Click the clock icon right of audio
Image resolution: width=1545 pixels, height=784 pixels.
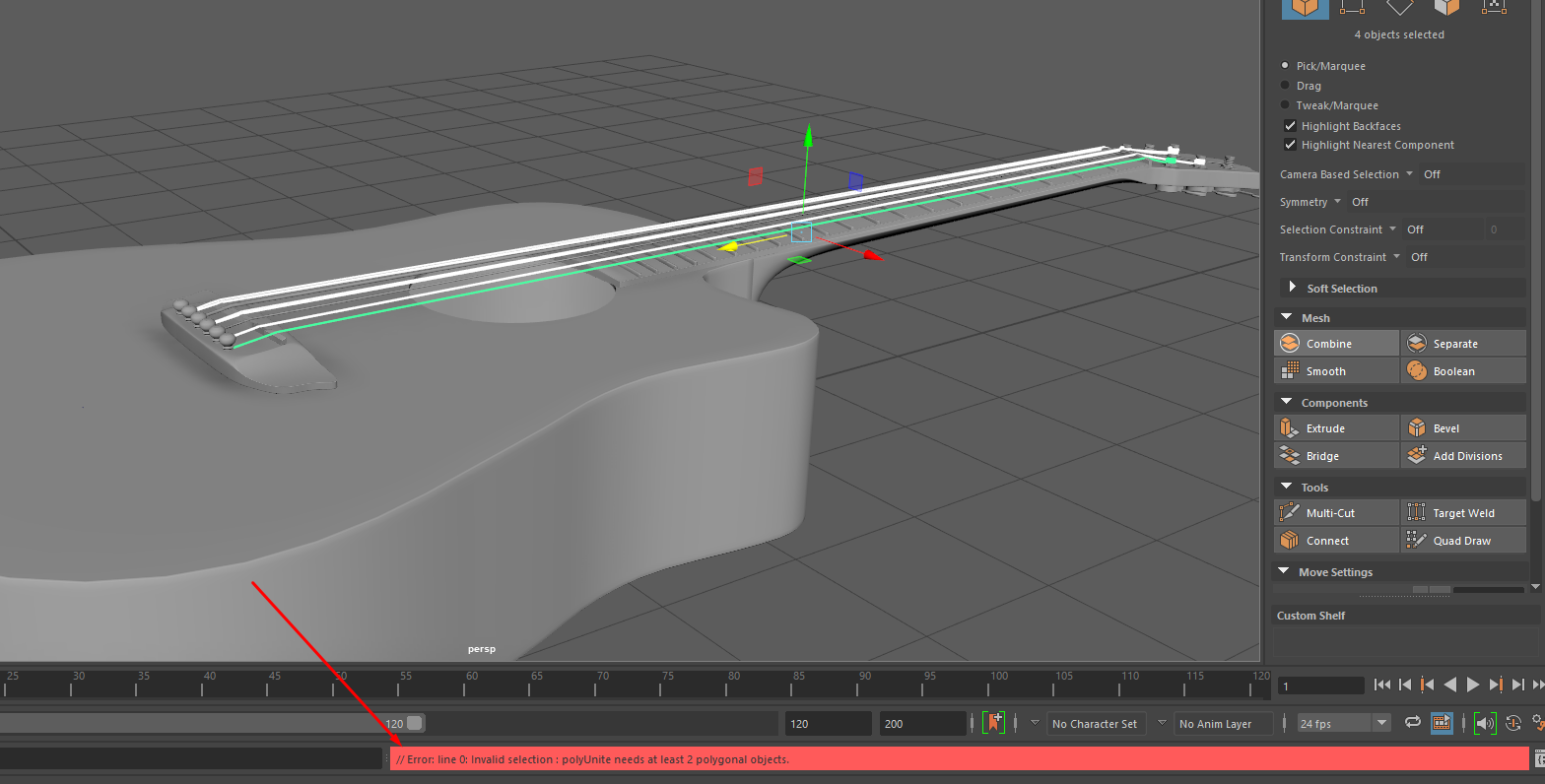point(1513,723)
